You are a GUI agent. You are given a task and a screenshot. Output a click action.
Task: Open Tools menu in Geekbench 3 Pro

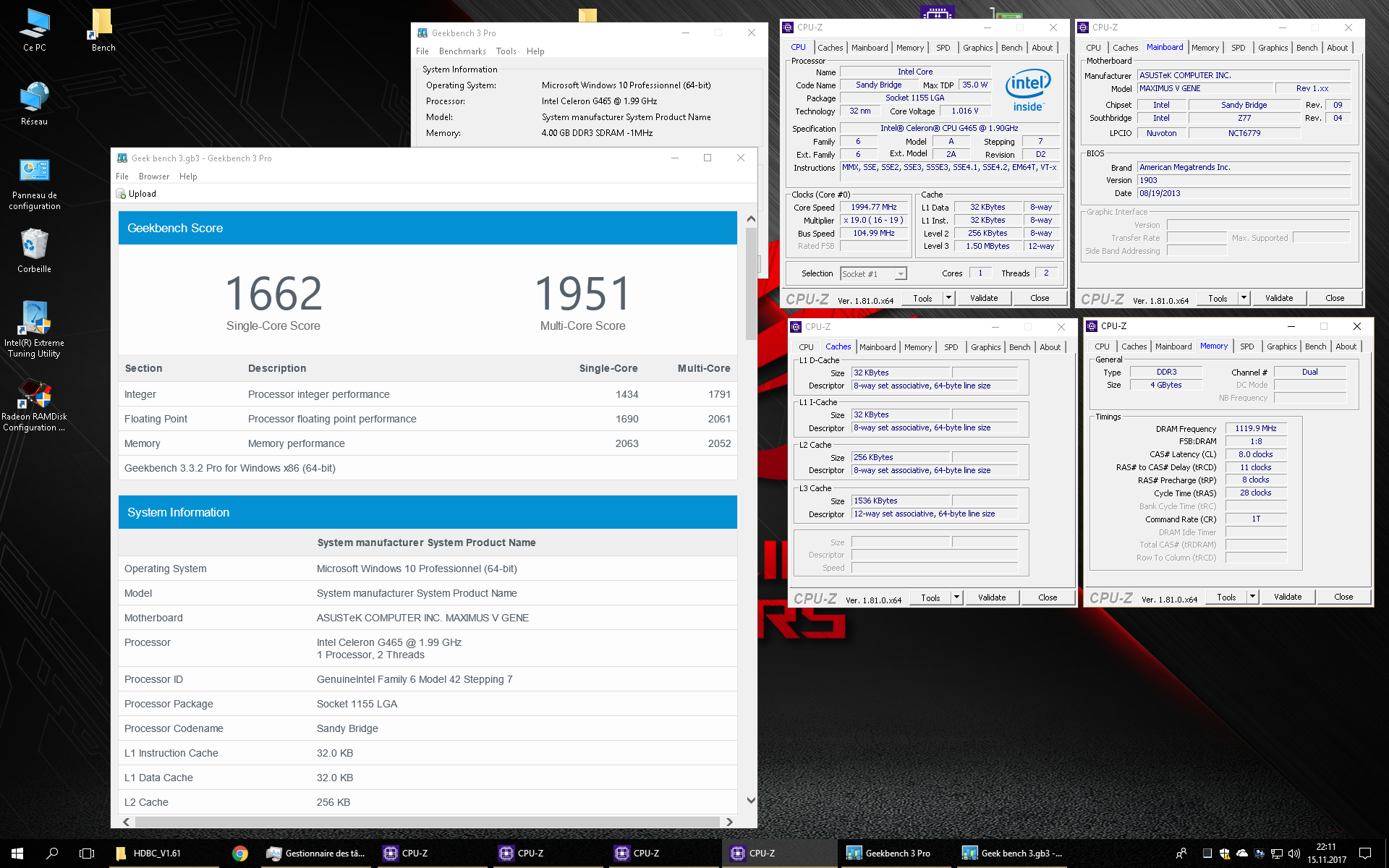pos(506,51)
